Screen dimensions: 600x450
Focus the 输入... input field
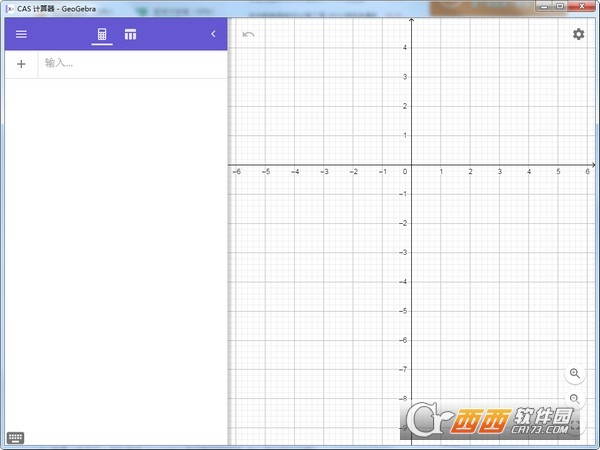pos(132,64)
